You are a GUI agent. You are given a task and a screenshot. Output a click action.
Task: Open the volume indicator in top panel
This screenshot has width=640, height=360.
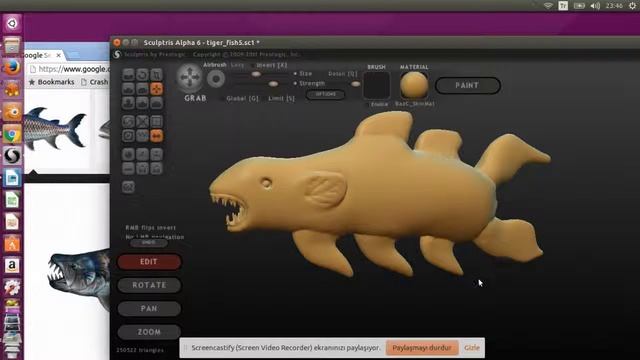coord(595,6)
